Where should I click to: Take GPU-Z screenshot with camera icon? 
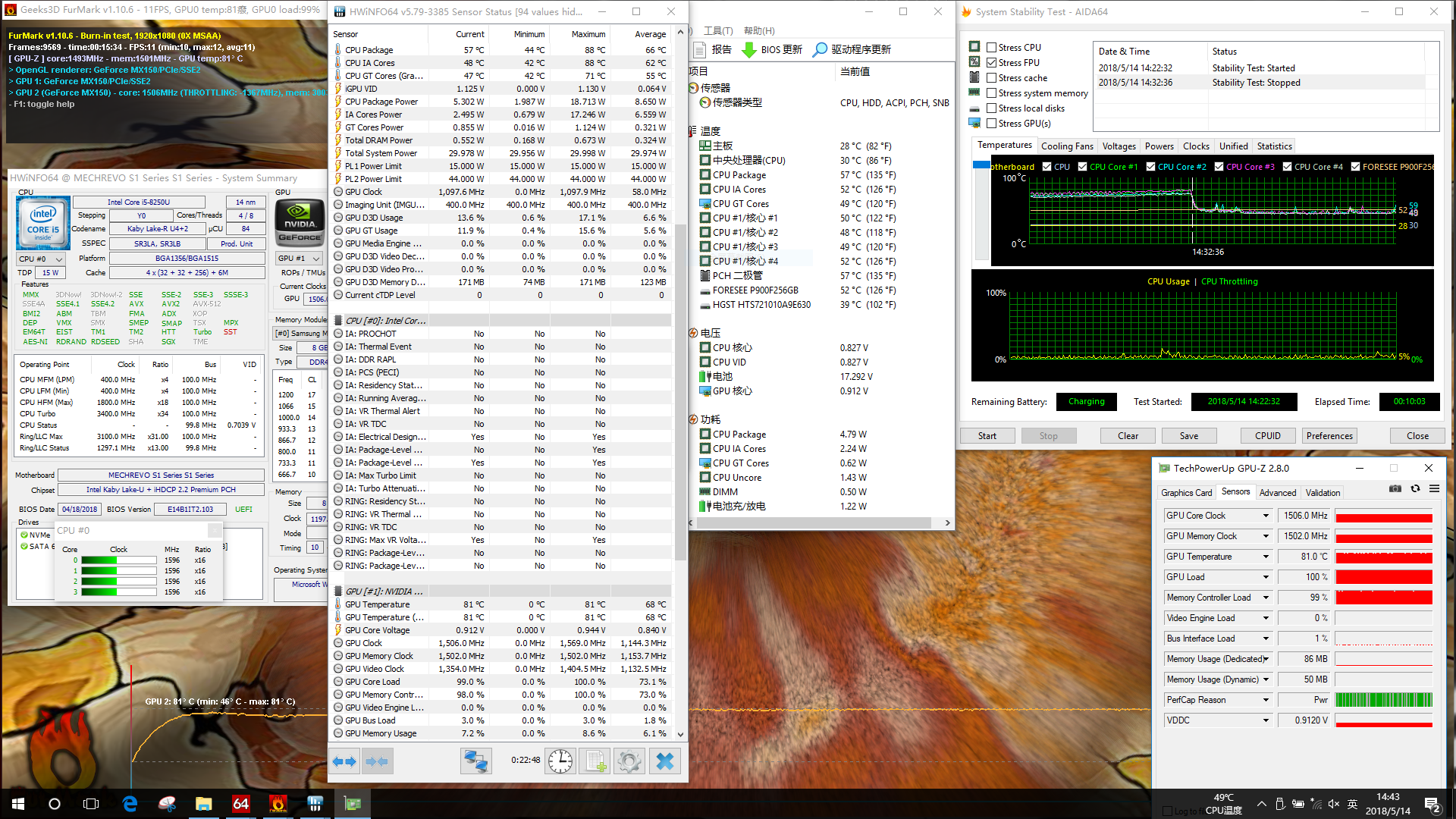pyautogui.click(x=1395, y=489)
